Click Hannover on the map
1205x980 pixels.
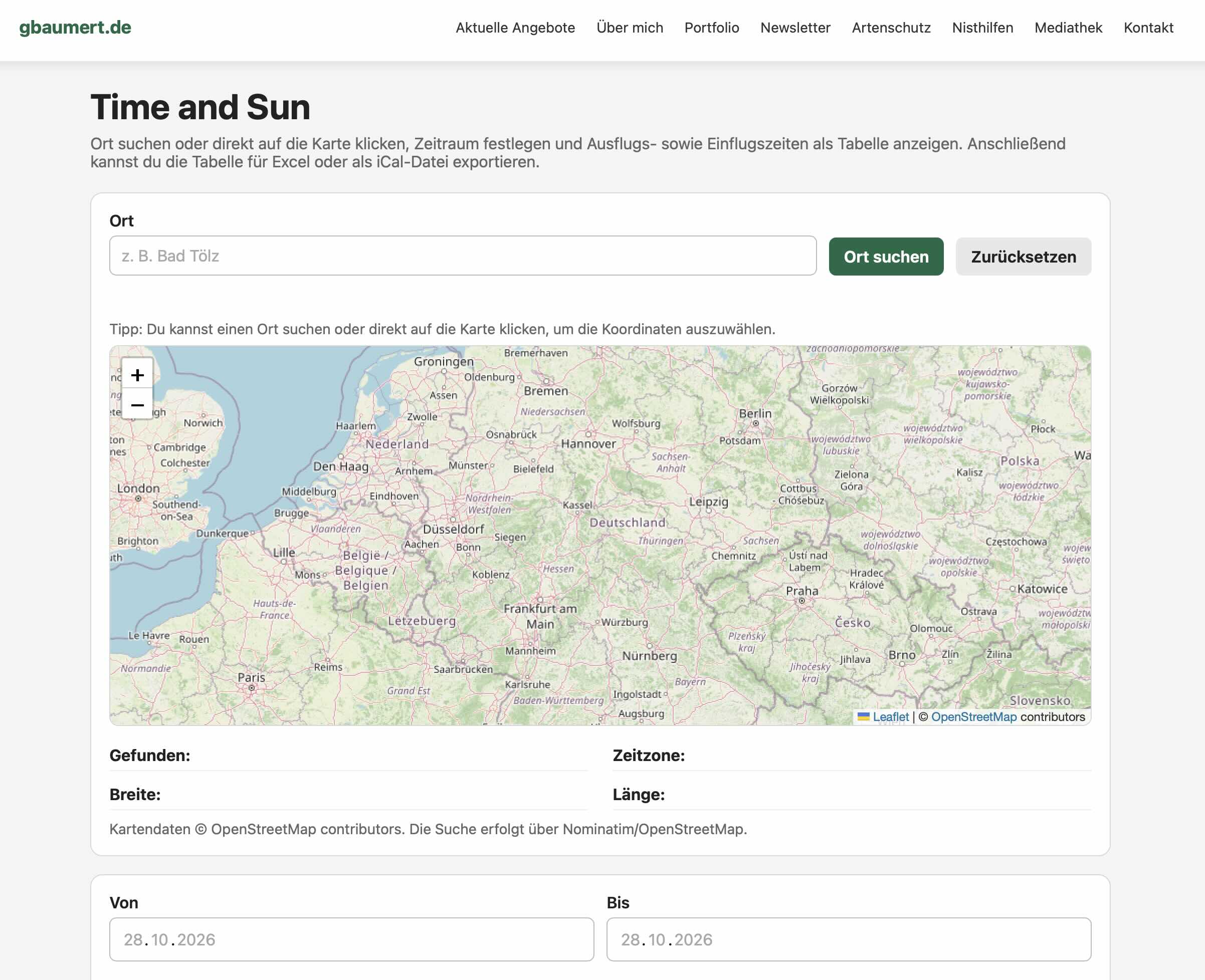point(588,444)
